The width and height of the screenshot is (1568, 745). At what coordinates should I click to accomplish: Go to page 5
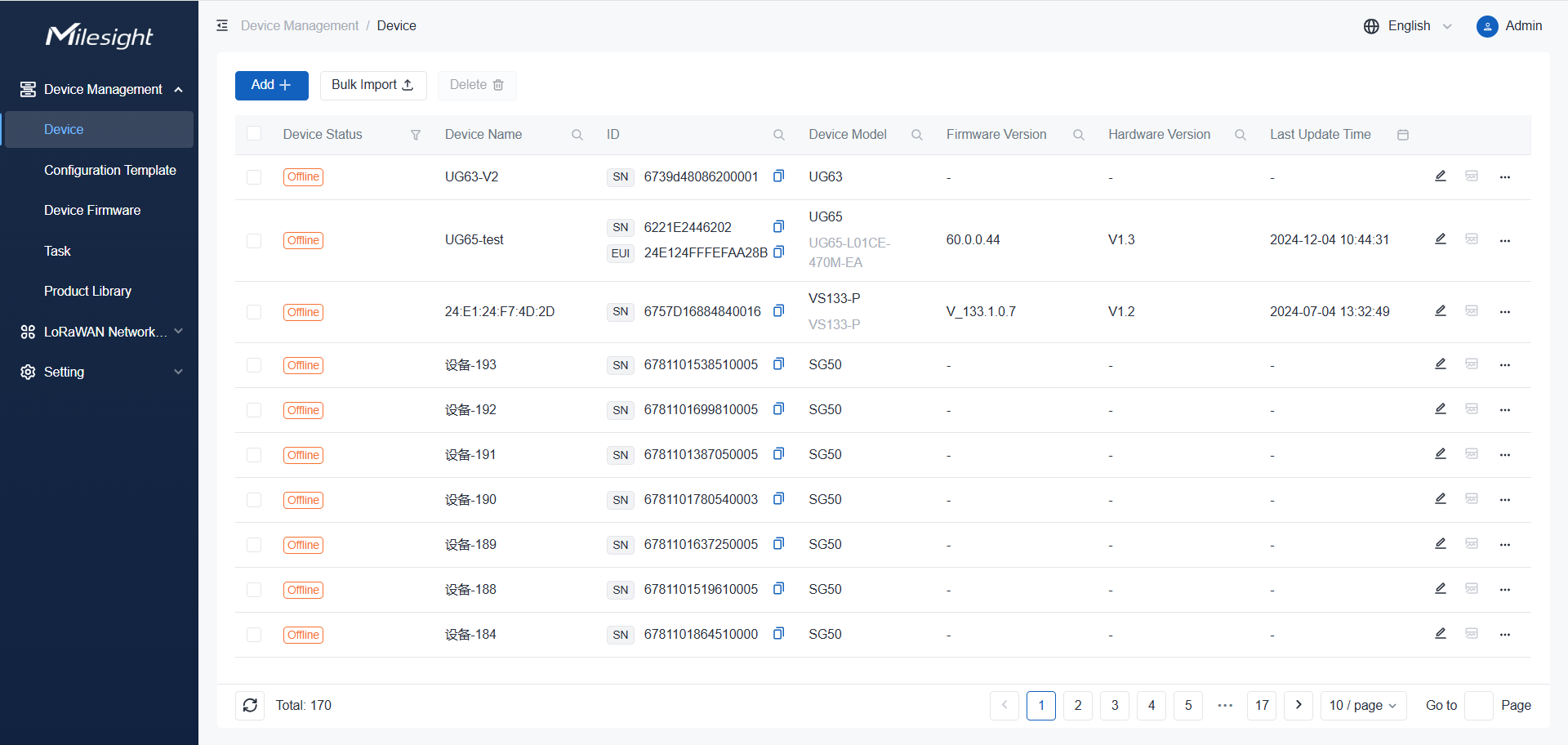pyautogui.click(x=1188, y=705)
